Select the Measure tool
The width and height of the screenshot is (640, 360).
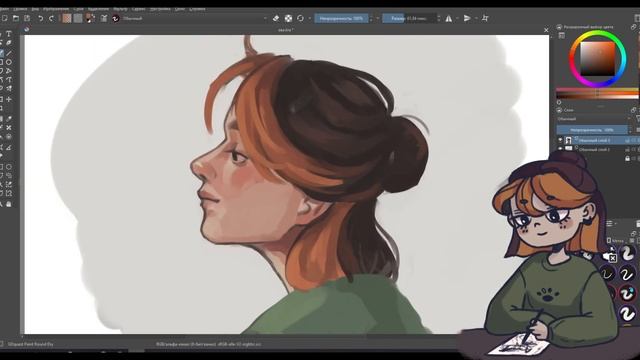click(x=9, y=147)
